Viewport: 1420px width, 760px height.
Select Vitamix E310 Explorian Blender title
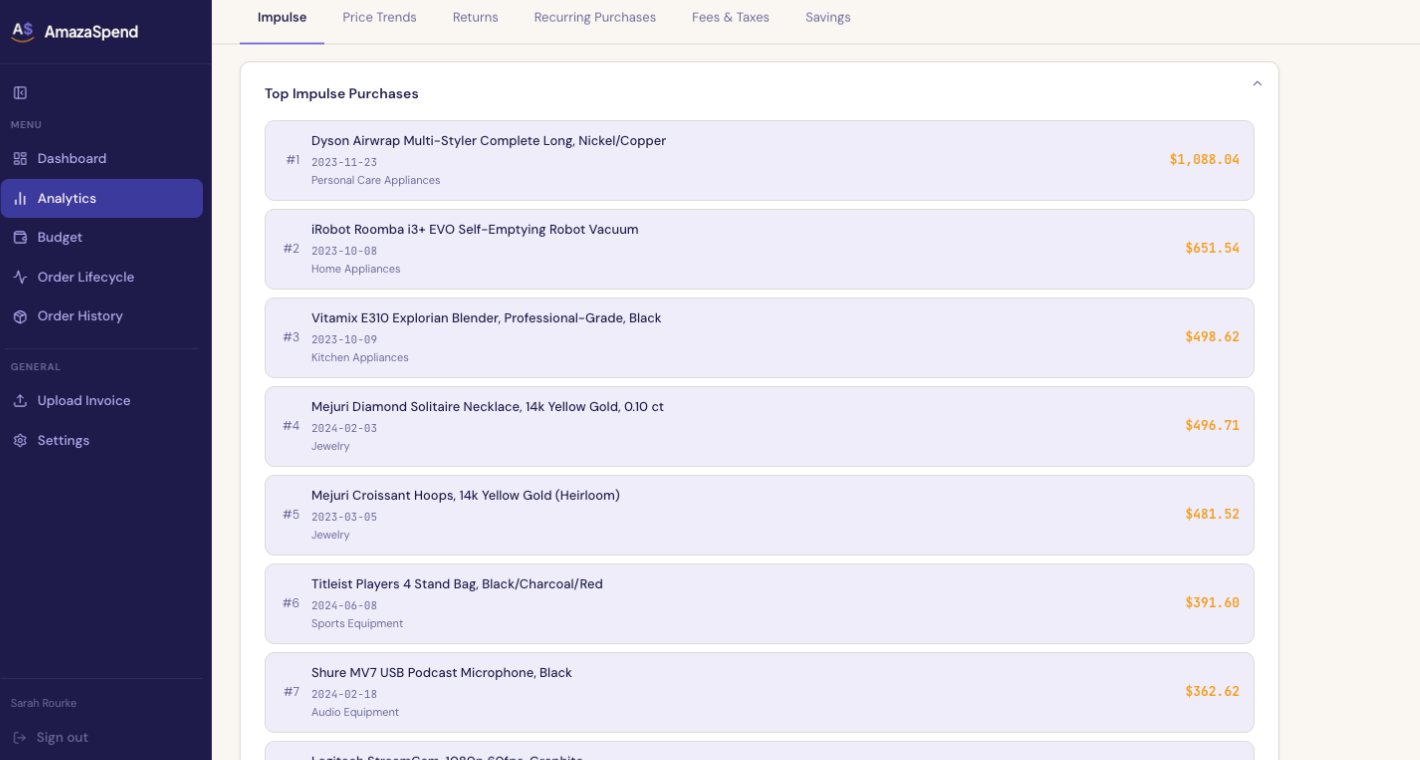click(486, 318)
